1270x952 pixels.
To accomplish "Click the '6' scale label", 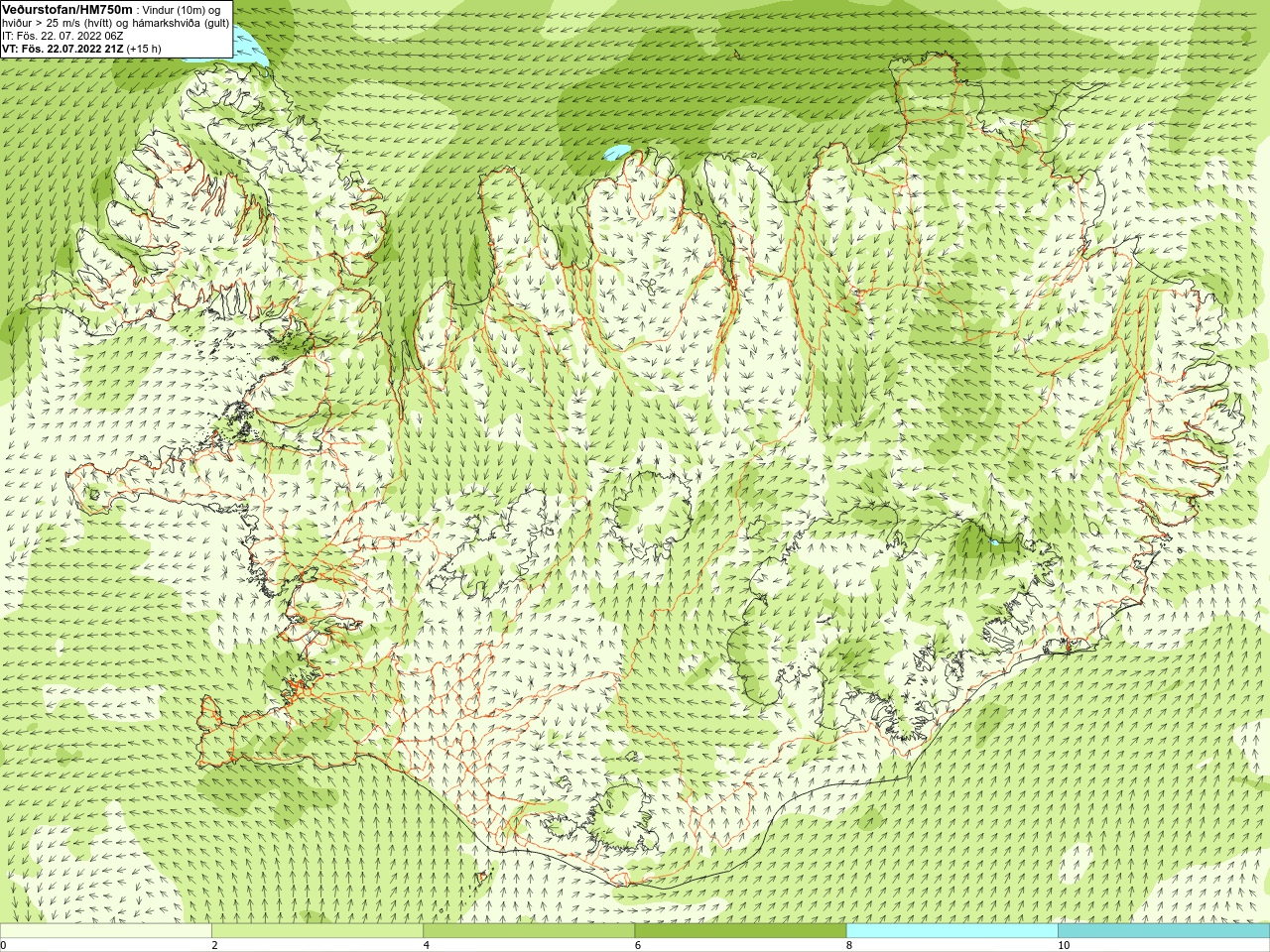I will click(638, 945).
